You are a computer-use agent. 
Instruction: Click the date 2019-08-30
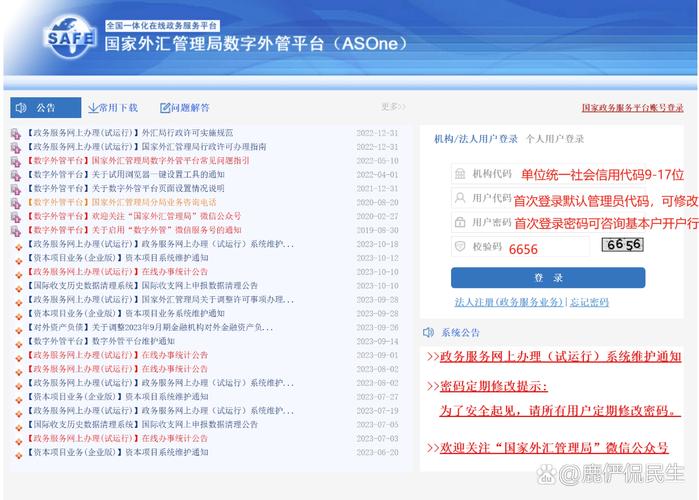(377, 230)
